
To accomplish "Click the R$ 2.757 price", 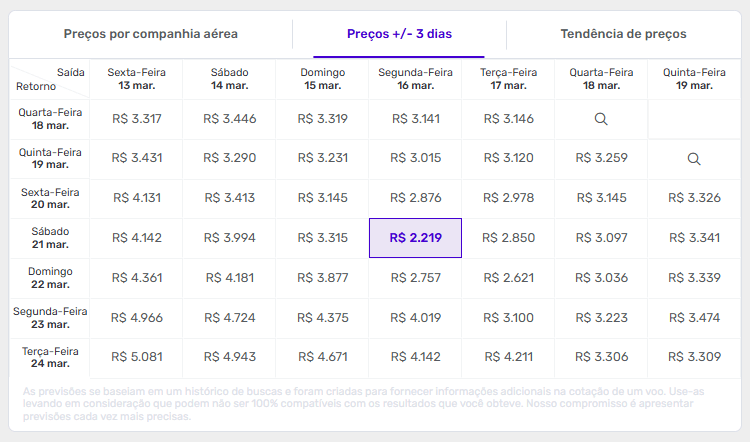I will pyautogui.click(x=415, y=278).
